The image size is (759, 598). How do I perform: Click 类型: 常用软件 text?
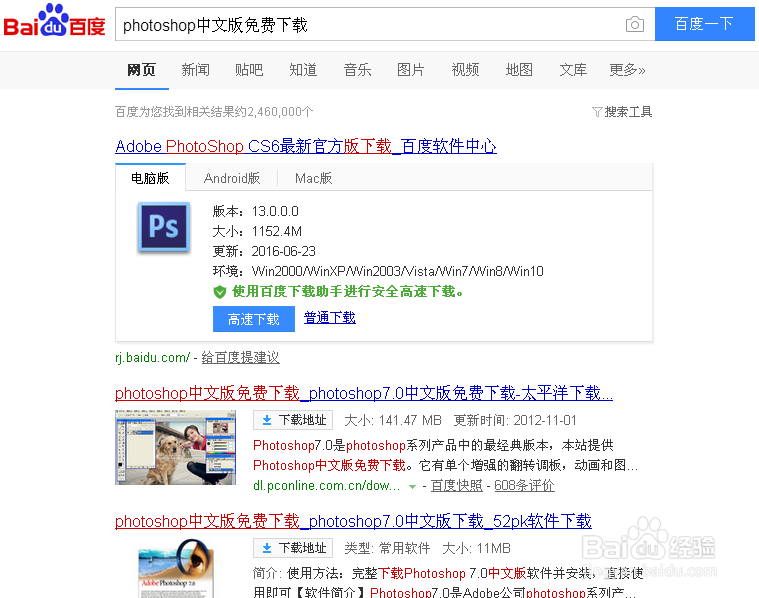387,549
